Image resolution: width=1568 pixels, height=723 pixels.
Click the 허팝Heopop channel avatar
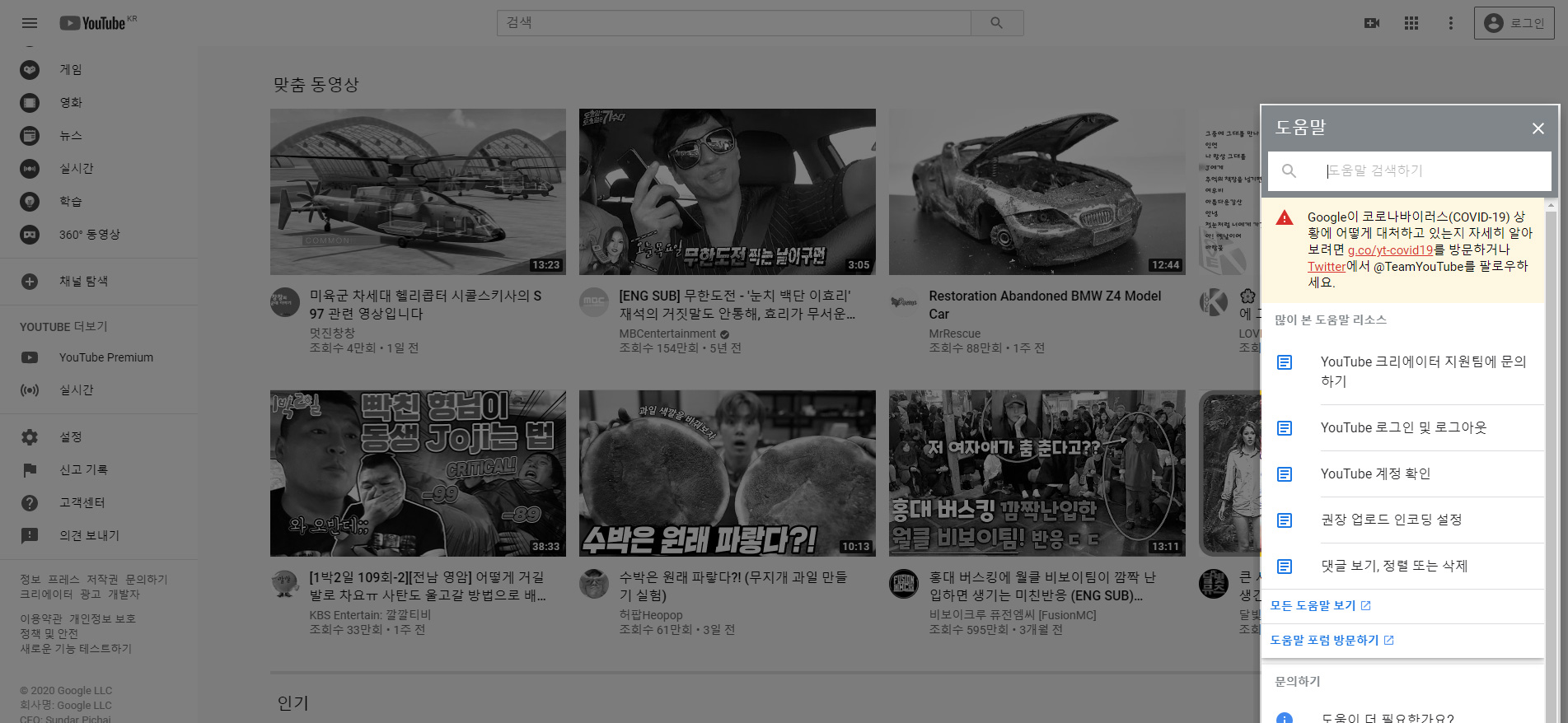tap(594, 584)
